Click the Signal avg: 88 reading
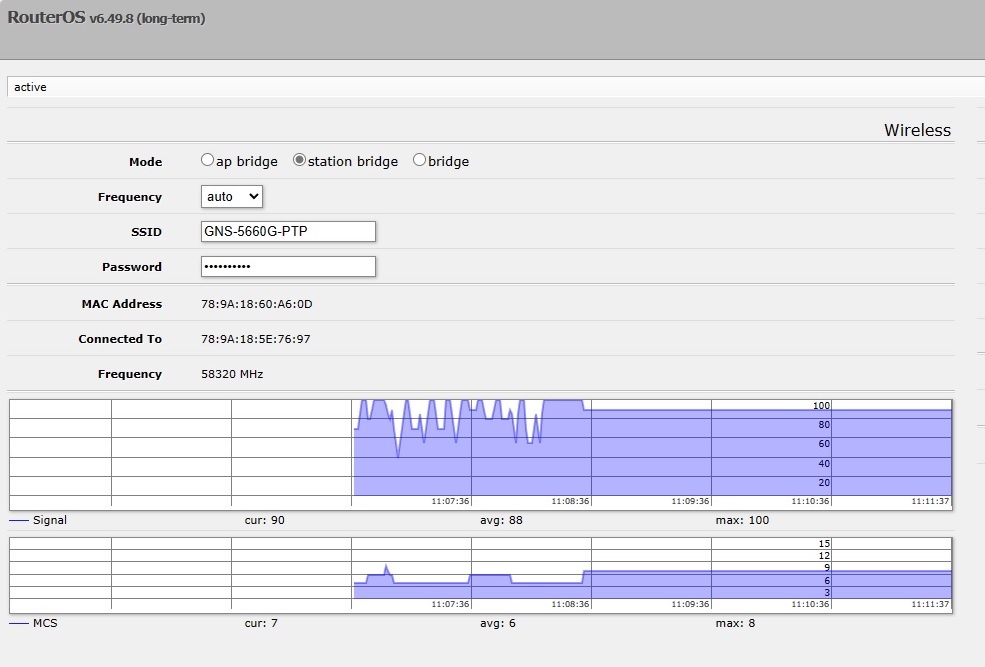This screenshot has width=985, height=667. 501,521
